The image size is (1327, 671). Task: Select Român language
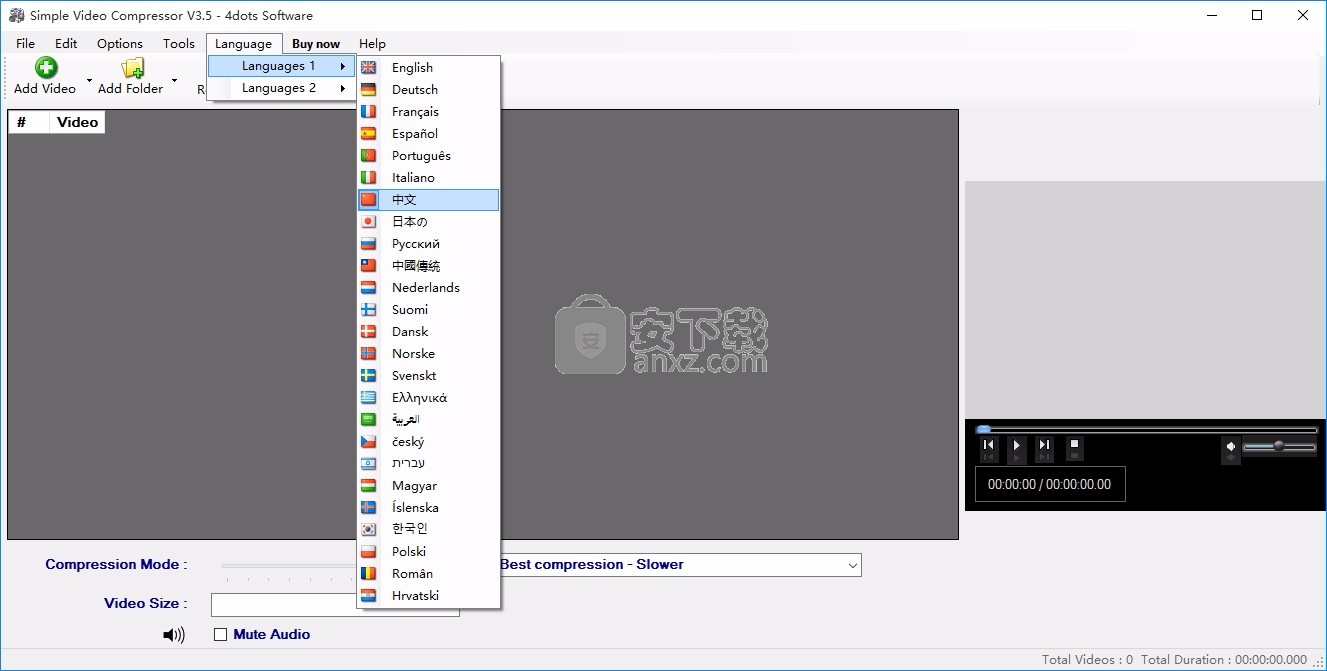click(x=428, y=573)
